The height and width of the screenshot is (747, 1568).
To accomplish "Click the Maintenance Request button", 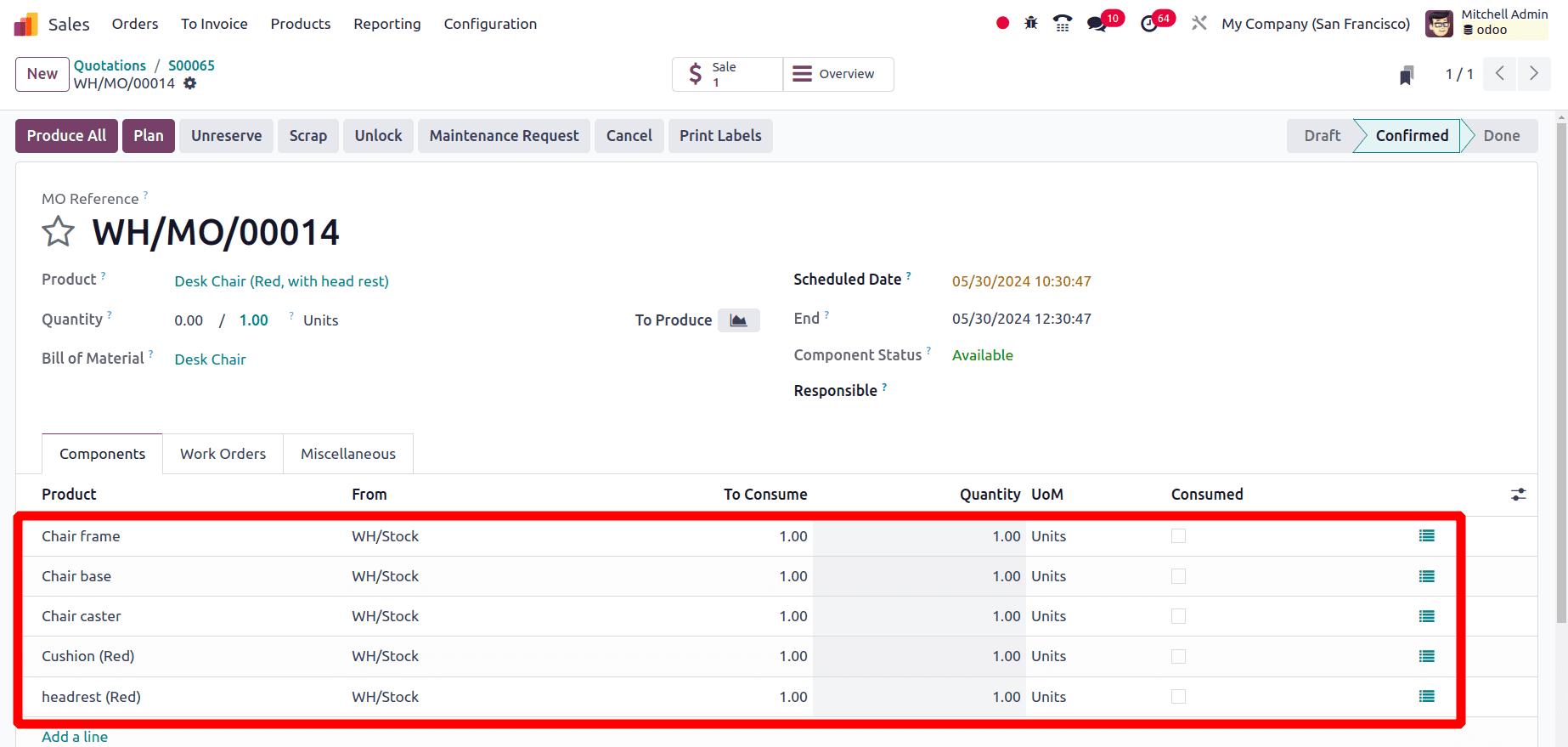I will [x=504, y=136].
